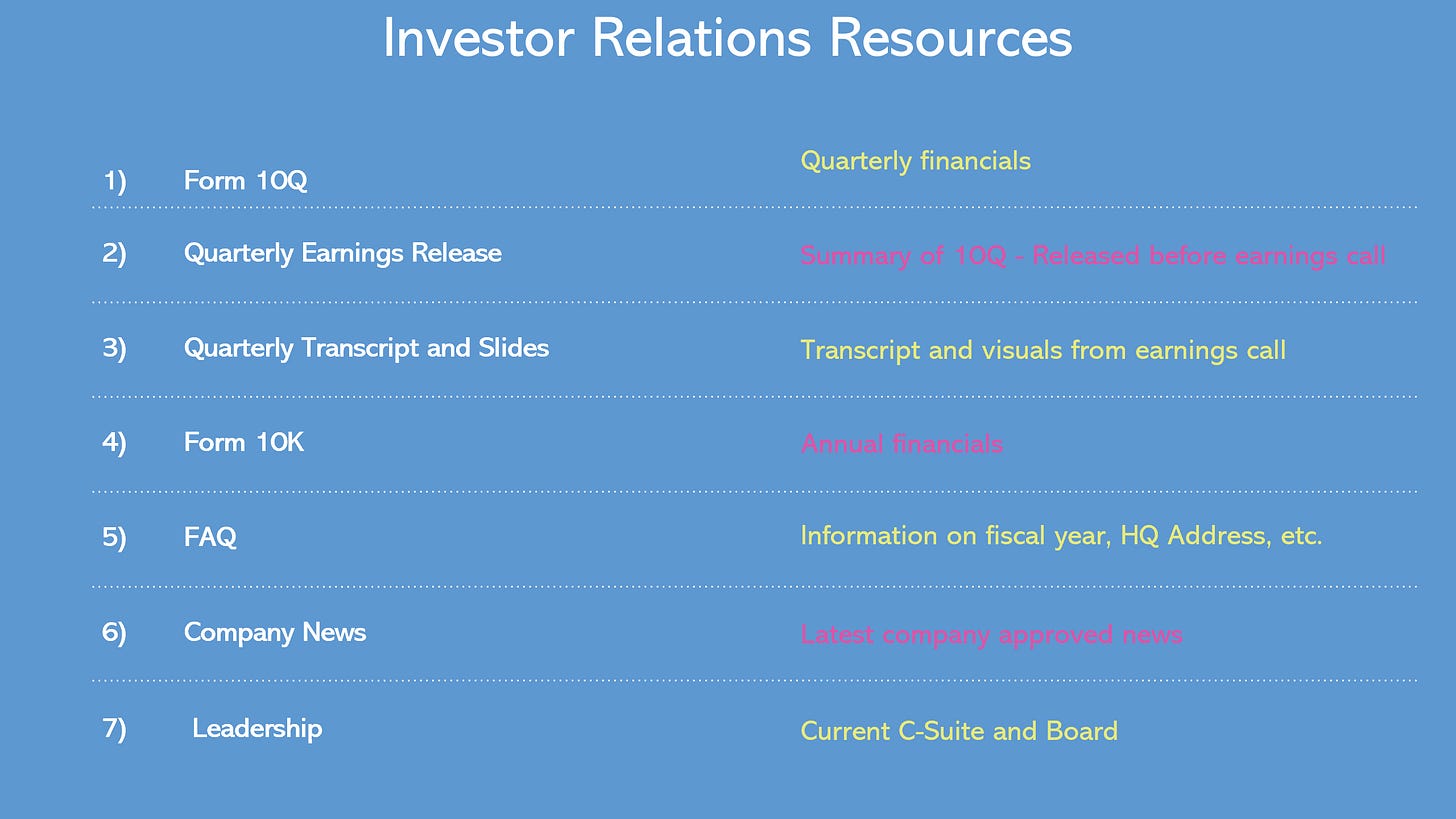Click Current C-Suite and Board text
The image size is (1456, 819).
pos(959,731)
